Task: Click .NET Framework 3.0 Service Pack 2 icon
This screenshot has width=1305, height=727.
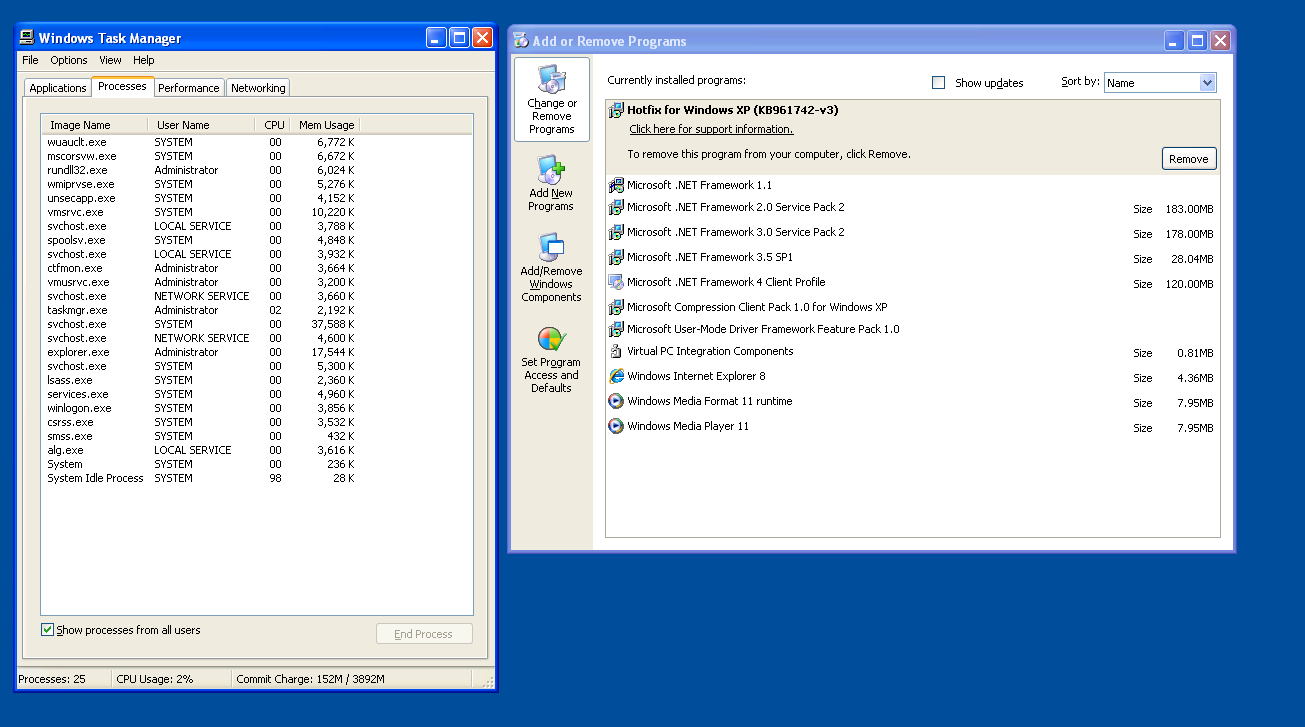Action: (x=617, y=232)
